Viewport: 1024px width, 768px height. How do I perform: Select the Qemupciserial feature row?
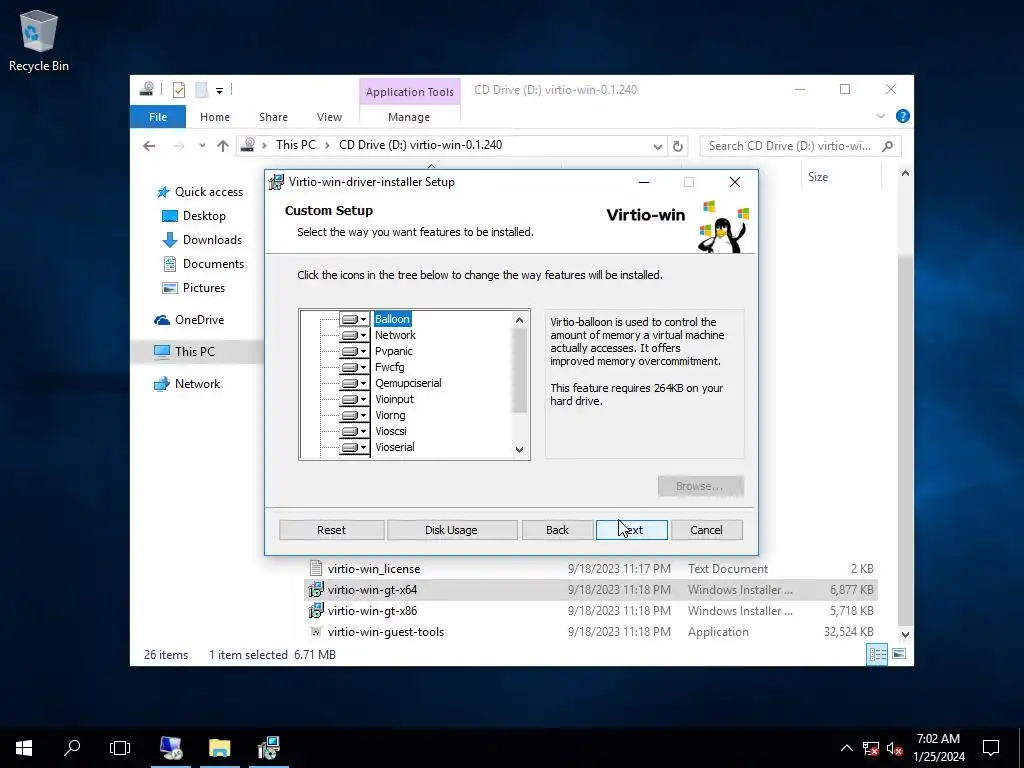408,383
